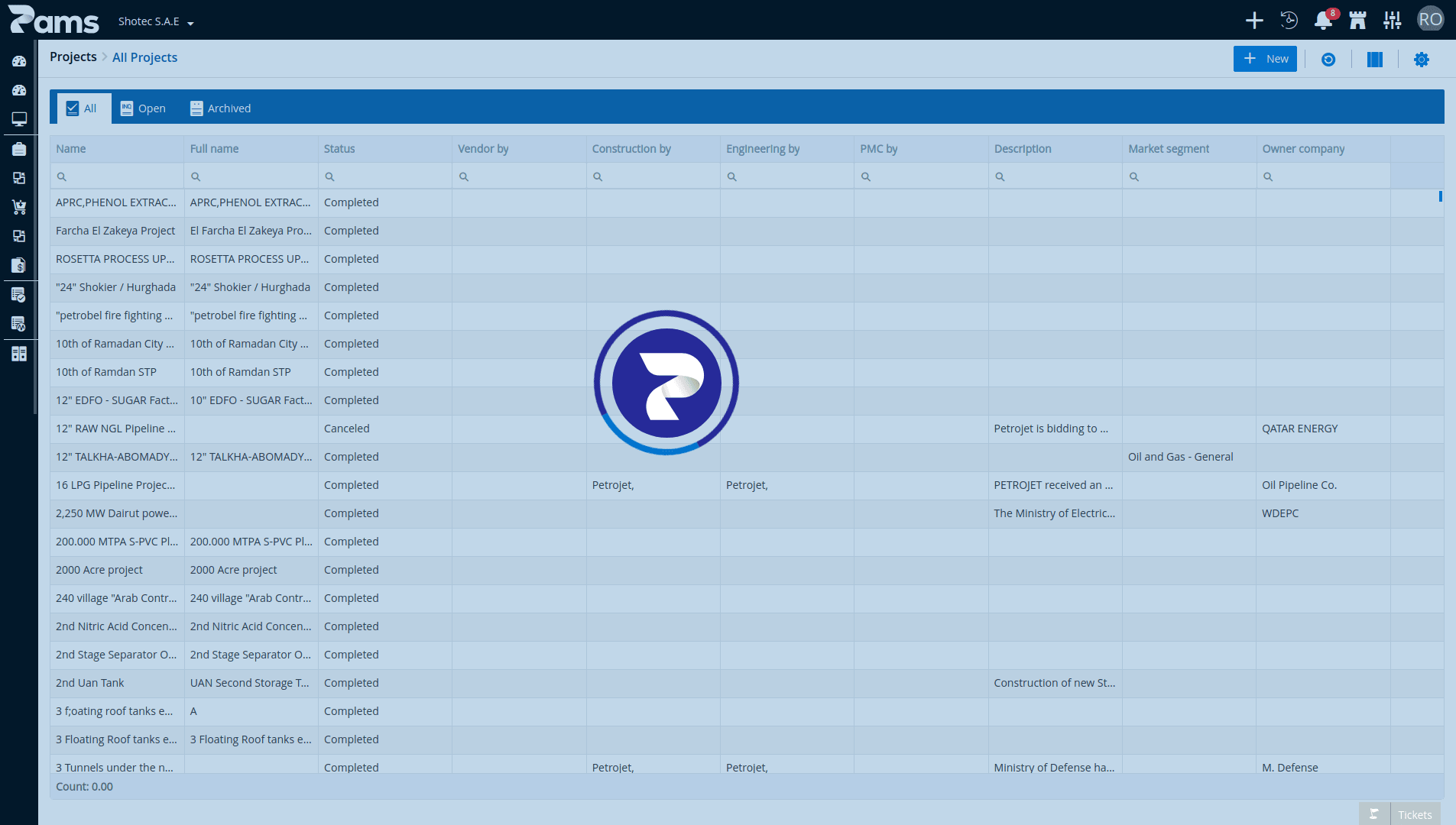Screen dimensions: 1456x825
Task: Sort by the Vendor by column header
Action: coord(519,149)
